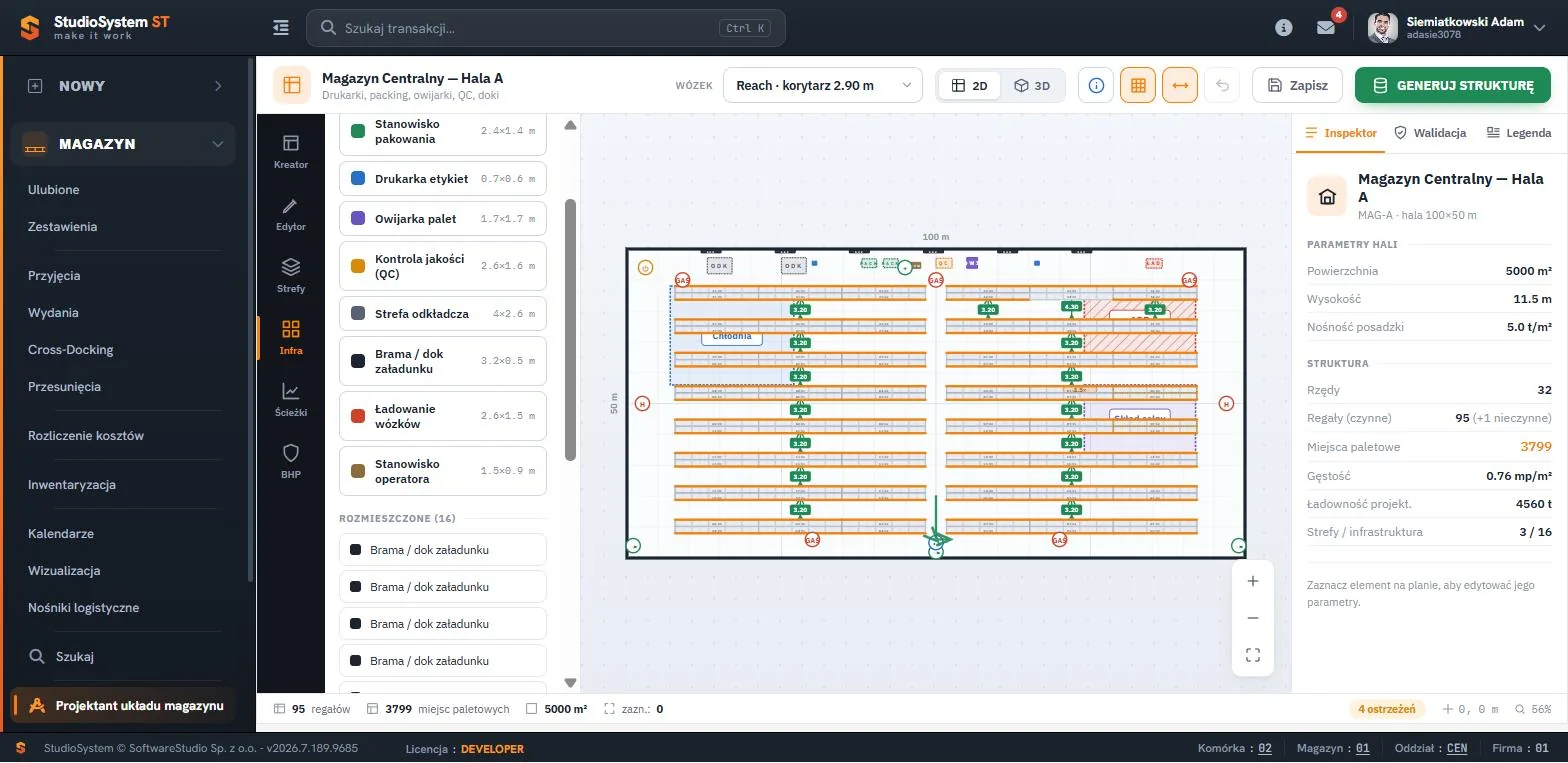Open the circled info button in the toolbar

point(1096,85)
